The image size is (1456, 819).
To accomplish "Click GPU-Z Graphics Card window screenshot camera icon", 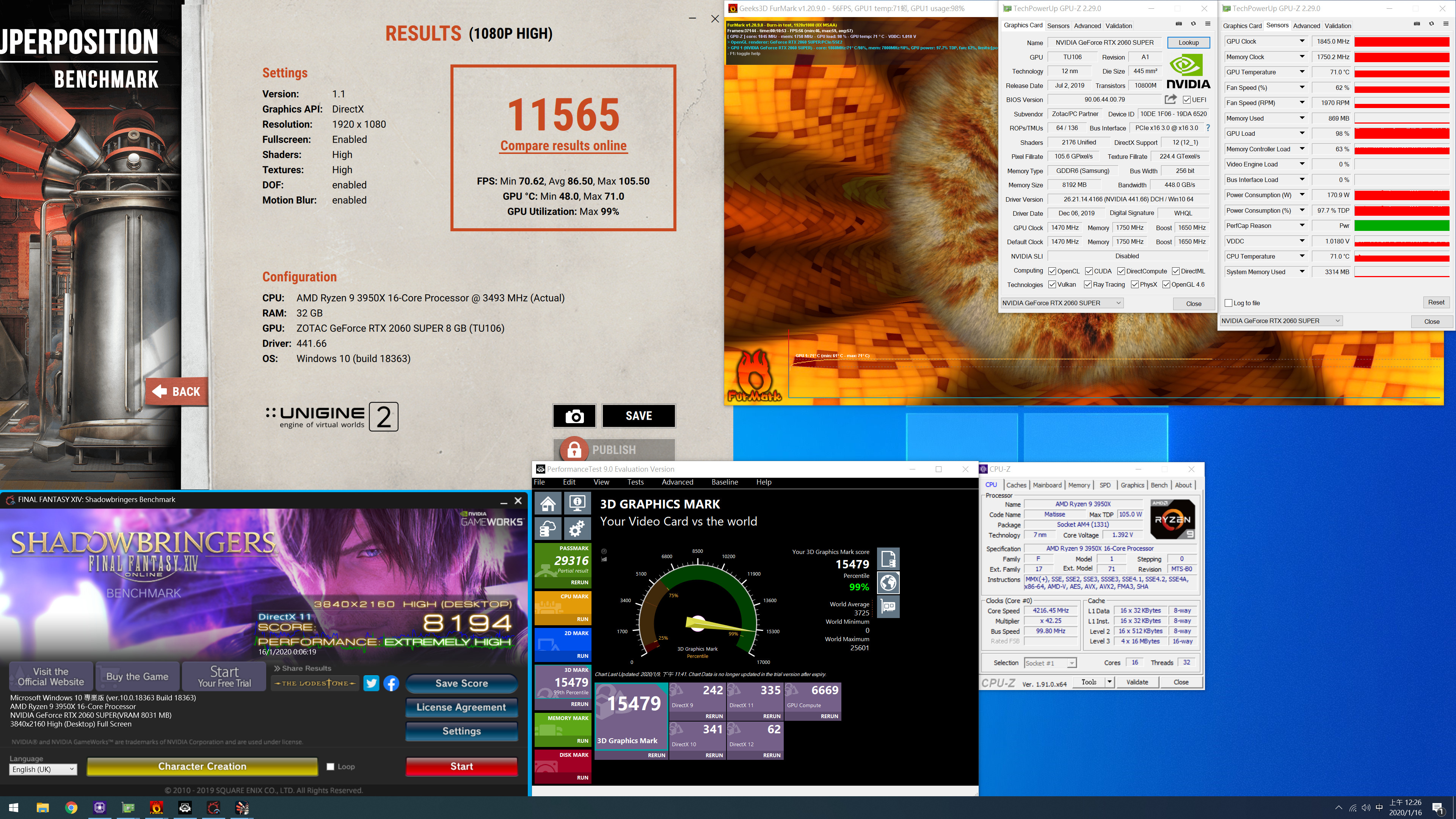I will pos(1178,24).
